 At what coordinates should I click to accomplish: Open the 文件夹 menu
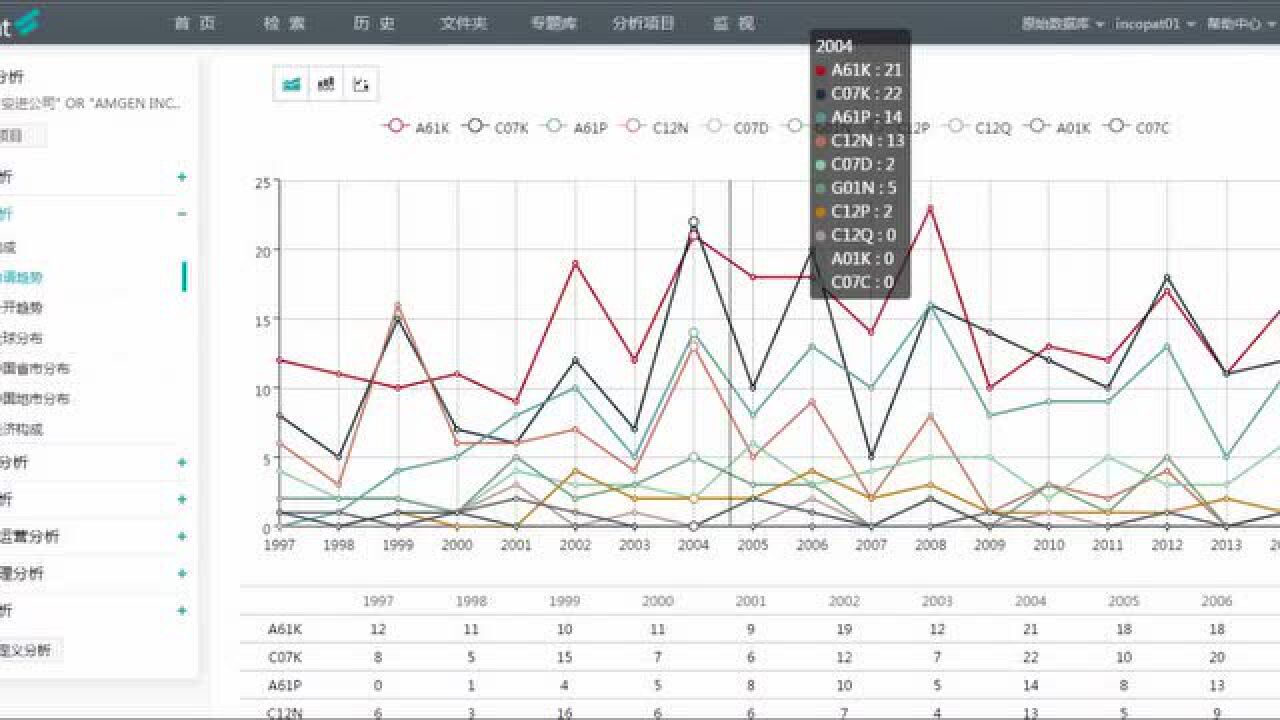[x=464, y=24]
